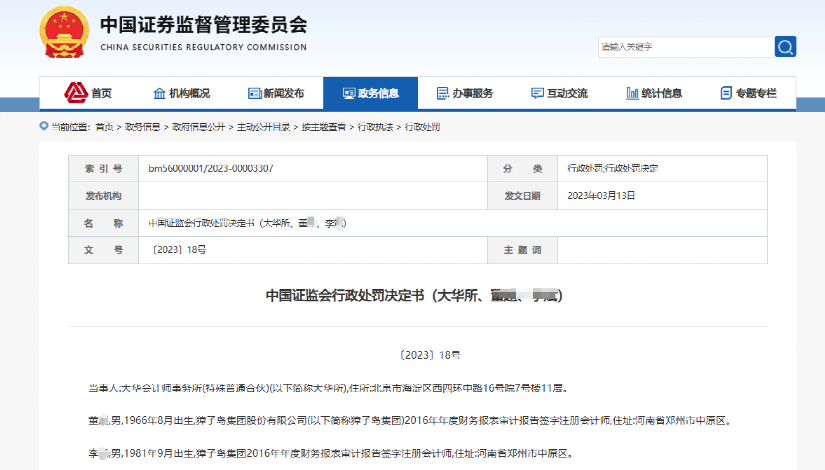Go to 主动公开目录 in breadcrumb
Viewport: 825px width, 470px height.
point(263,127)
